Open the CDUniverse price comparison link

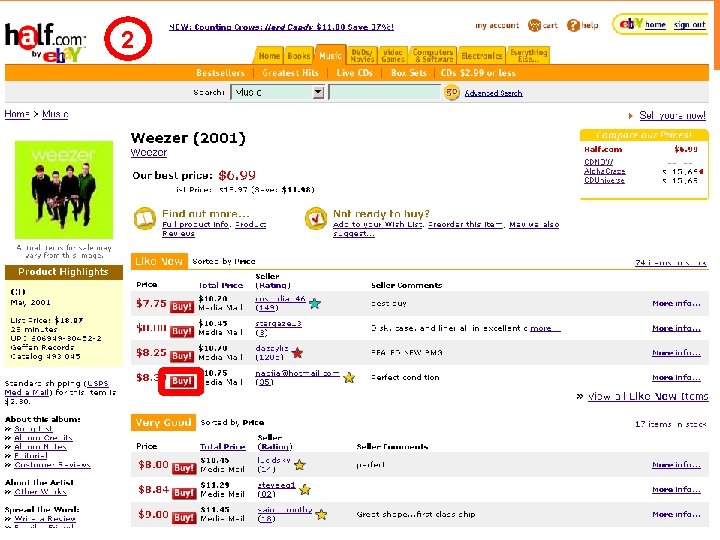[x=604, y=180]
